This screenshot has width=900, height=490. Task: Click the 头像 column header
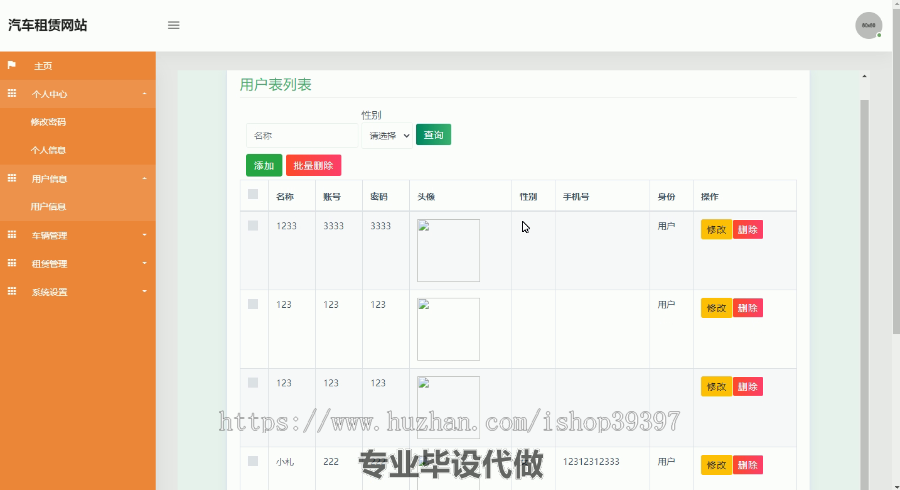tap(426, 196)
